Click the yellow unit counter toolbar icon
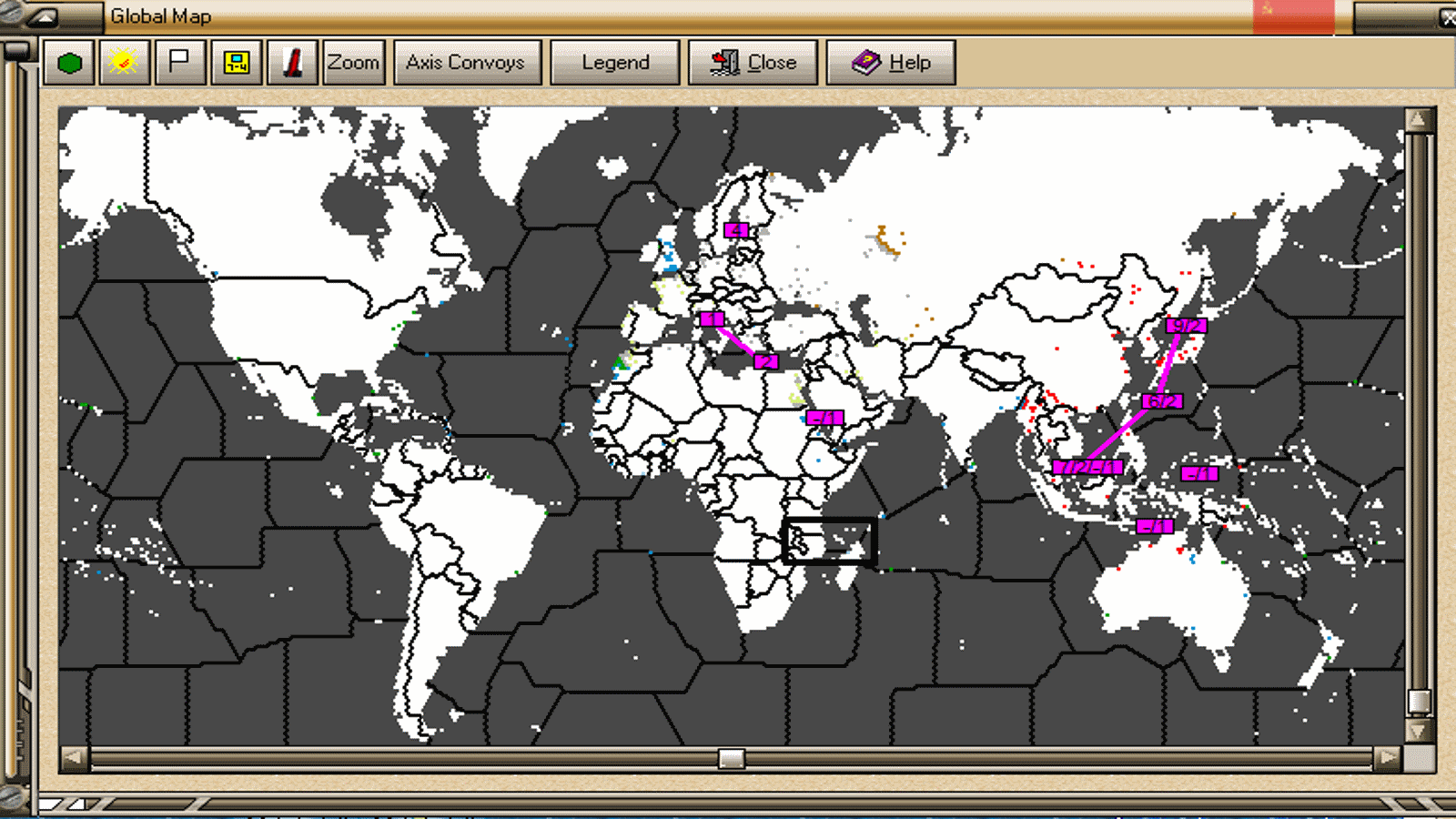1456x819 pixels. point(237,63)
